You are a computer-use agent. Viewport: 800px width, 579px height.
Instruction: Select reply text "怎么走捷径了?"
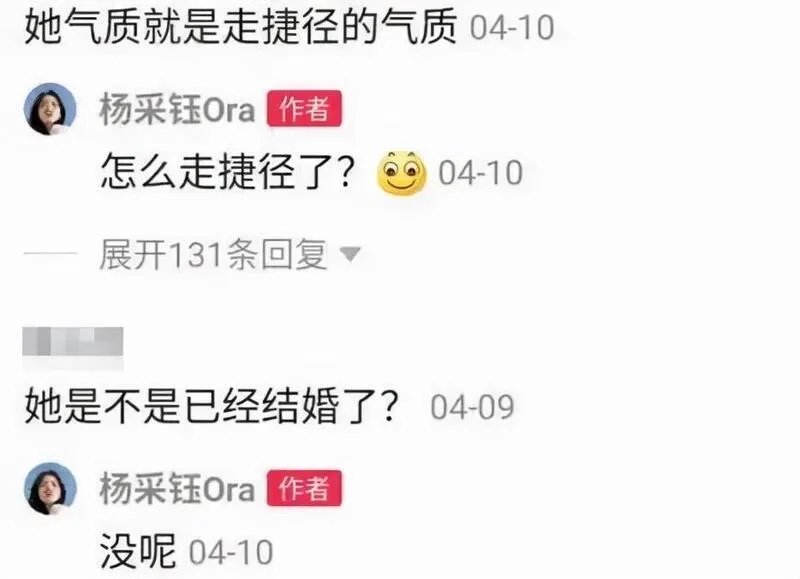pos(228,172)
